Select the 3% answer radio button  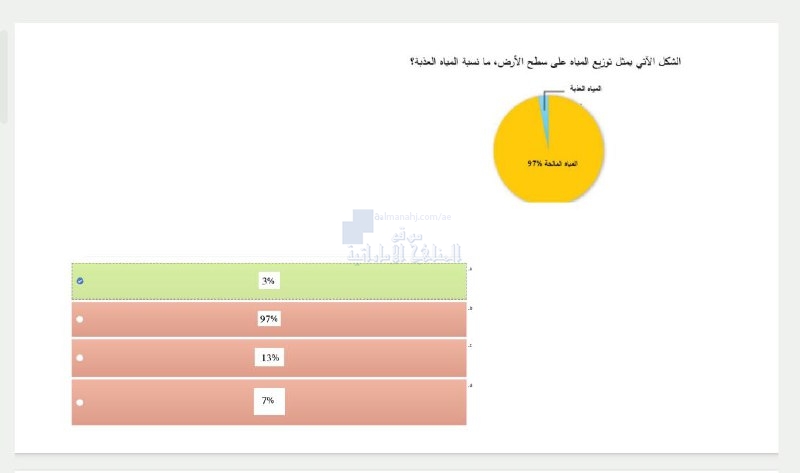coord(80,281)
